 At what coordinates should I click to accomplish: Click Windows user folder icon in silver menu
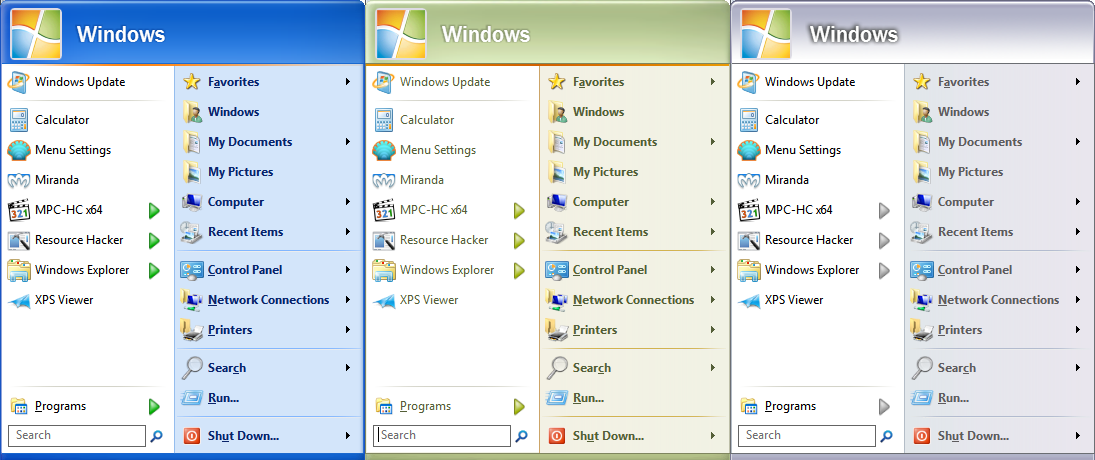click(922, 112)
